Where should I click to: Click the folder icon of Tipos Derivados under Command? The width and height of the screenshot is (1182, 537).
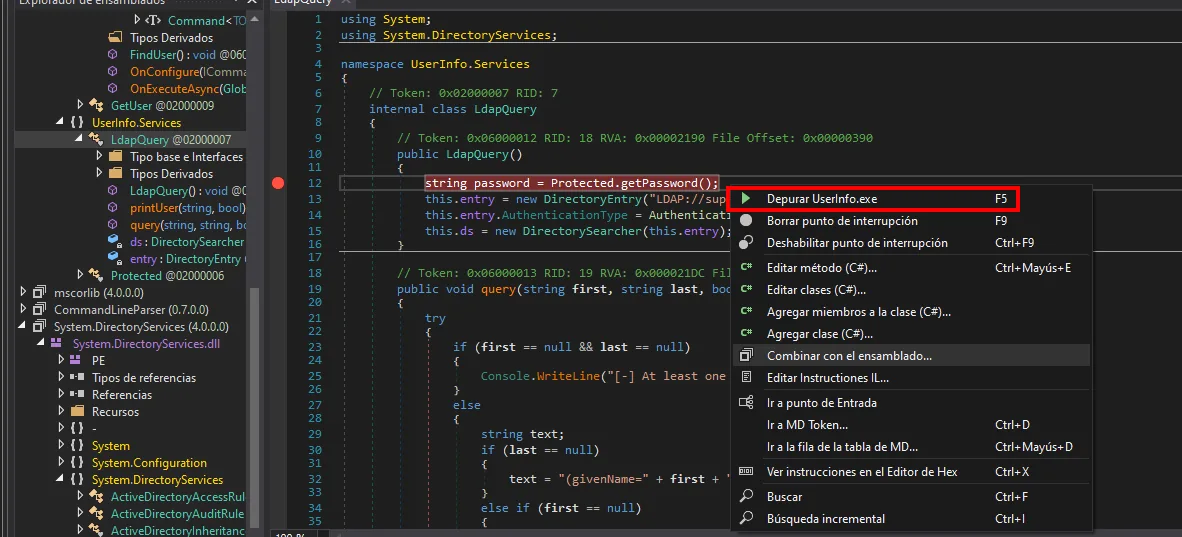(115, 37)
